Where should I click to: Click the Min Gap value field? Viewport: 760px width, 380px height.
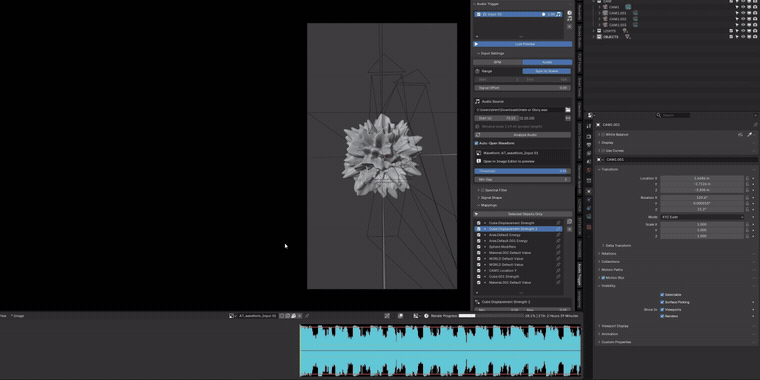(522, 179)
